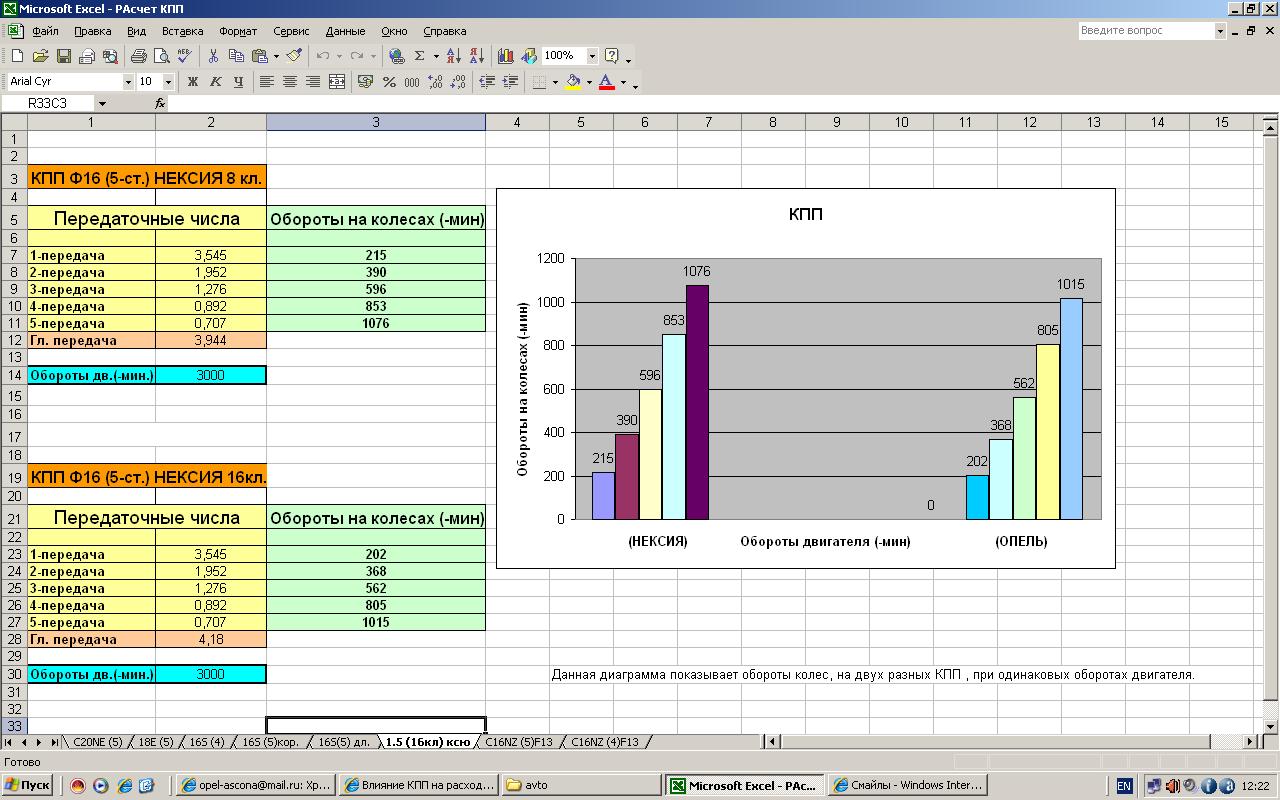Open the 100% zoom dropdown
The height and width of the screenshot is (800, 1280).
click(x=592, y=56)
